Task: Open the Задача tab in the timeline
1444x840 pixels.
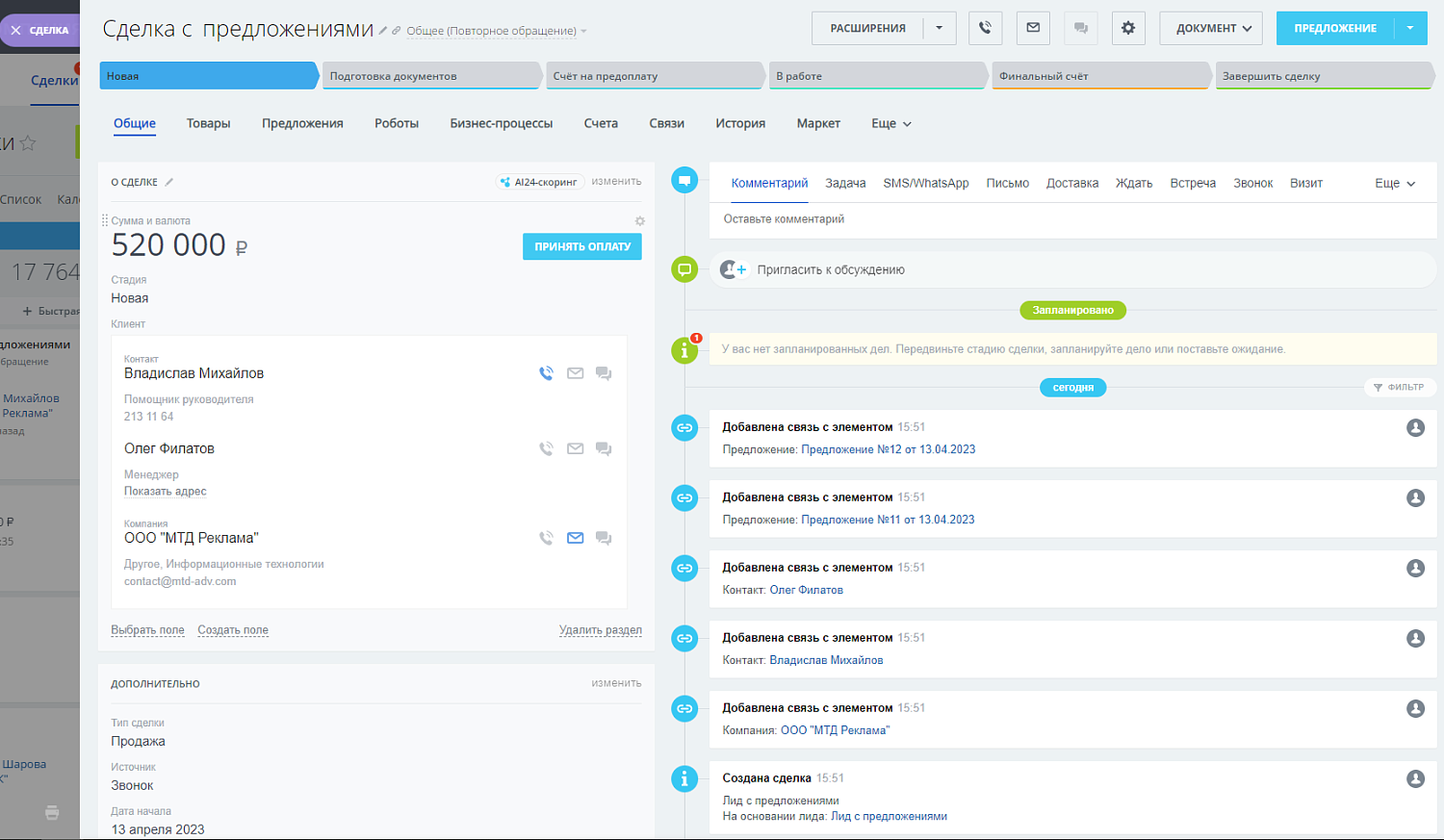Action: (845, 183)
